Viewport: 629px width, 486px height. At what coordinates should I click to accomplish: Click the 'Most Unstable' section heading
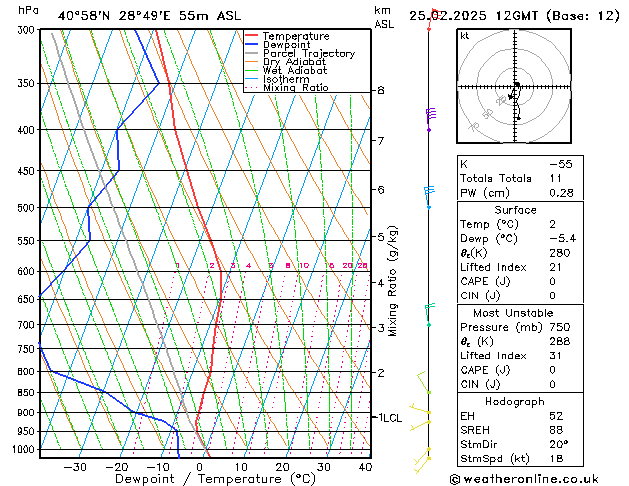coord(513,313)
